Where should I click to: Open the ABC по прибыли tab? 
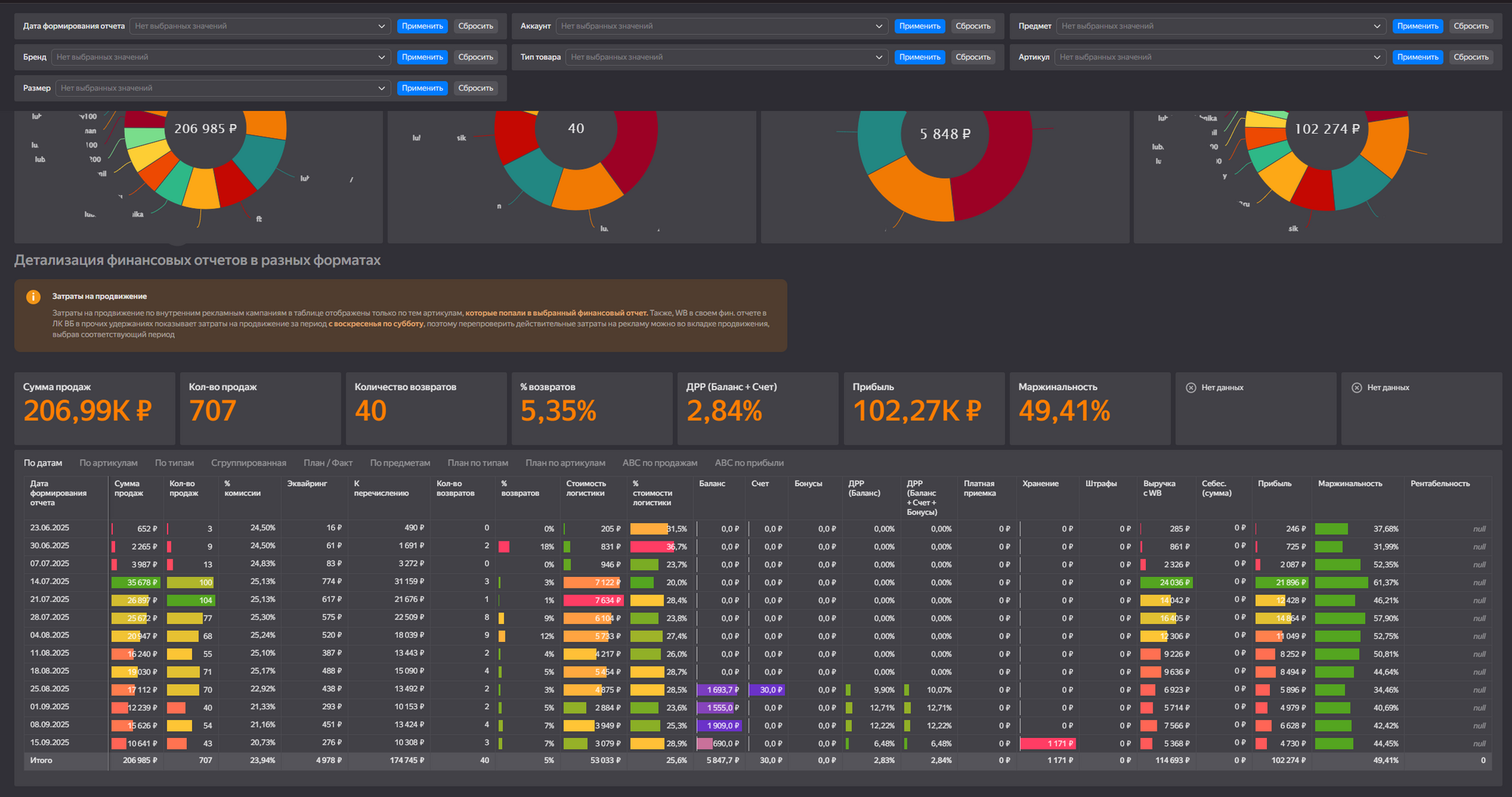[x=749, y=463]
